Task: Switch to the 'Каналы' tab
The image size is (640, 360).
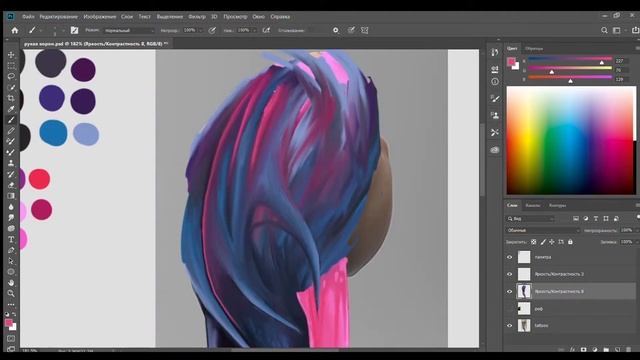Action: (x=533, y=205)
